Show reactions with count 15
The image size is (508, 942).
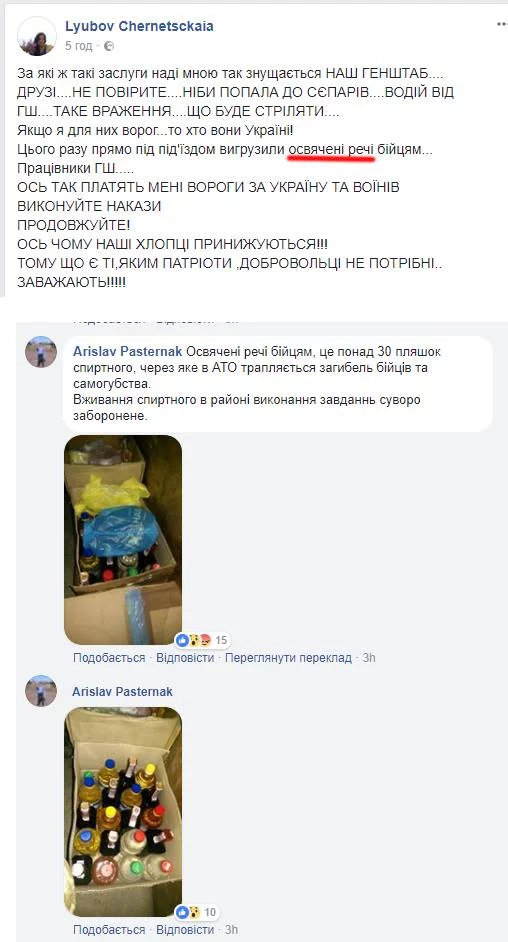pos(202,640)
